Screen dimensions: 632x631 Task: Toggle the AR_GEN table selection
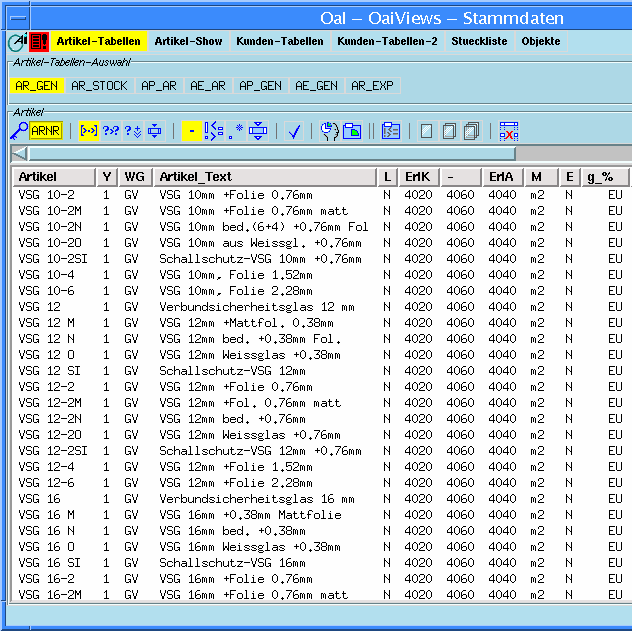click(x=36, y=86)
